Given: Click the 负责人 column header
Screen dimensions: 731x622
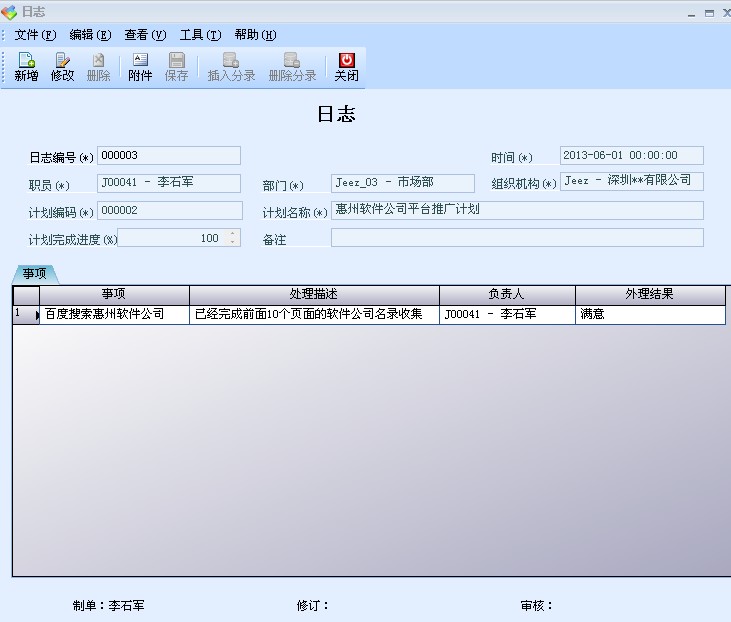Looking at the screenshot, I should point(507,294).
